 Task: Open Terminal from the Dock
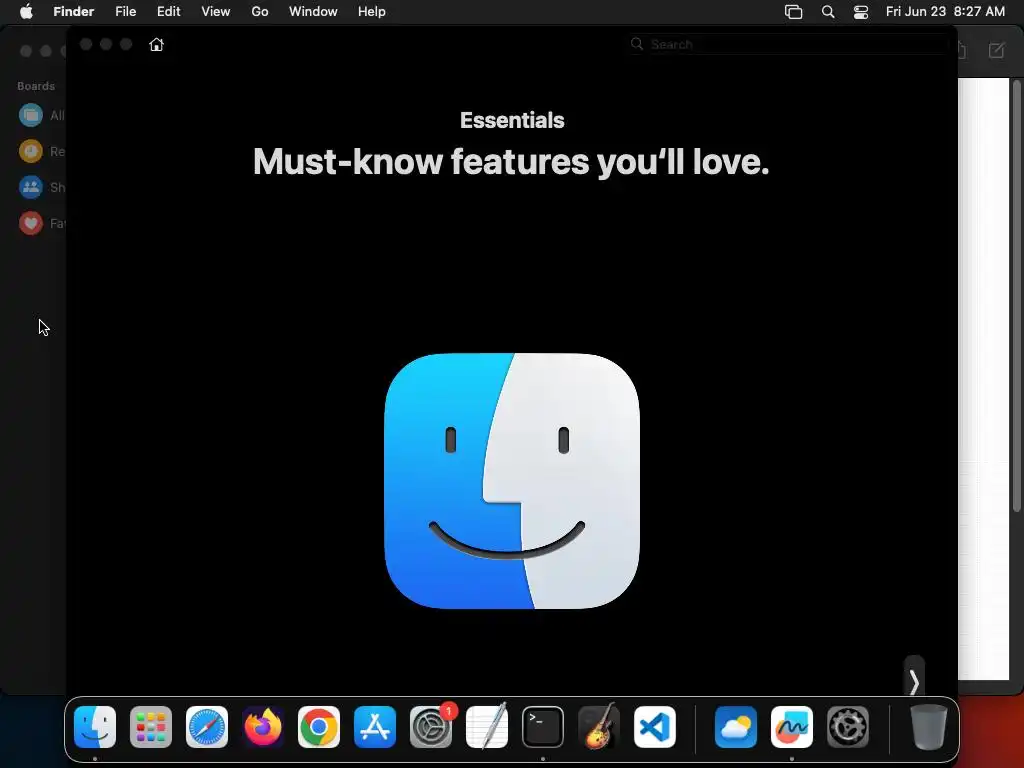pyautogui.click(x=543, y=727)
